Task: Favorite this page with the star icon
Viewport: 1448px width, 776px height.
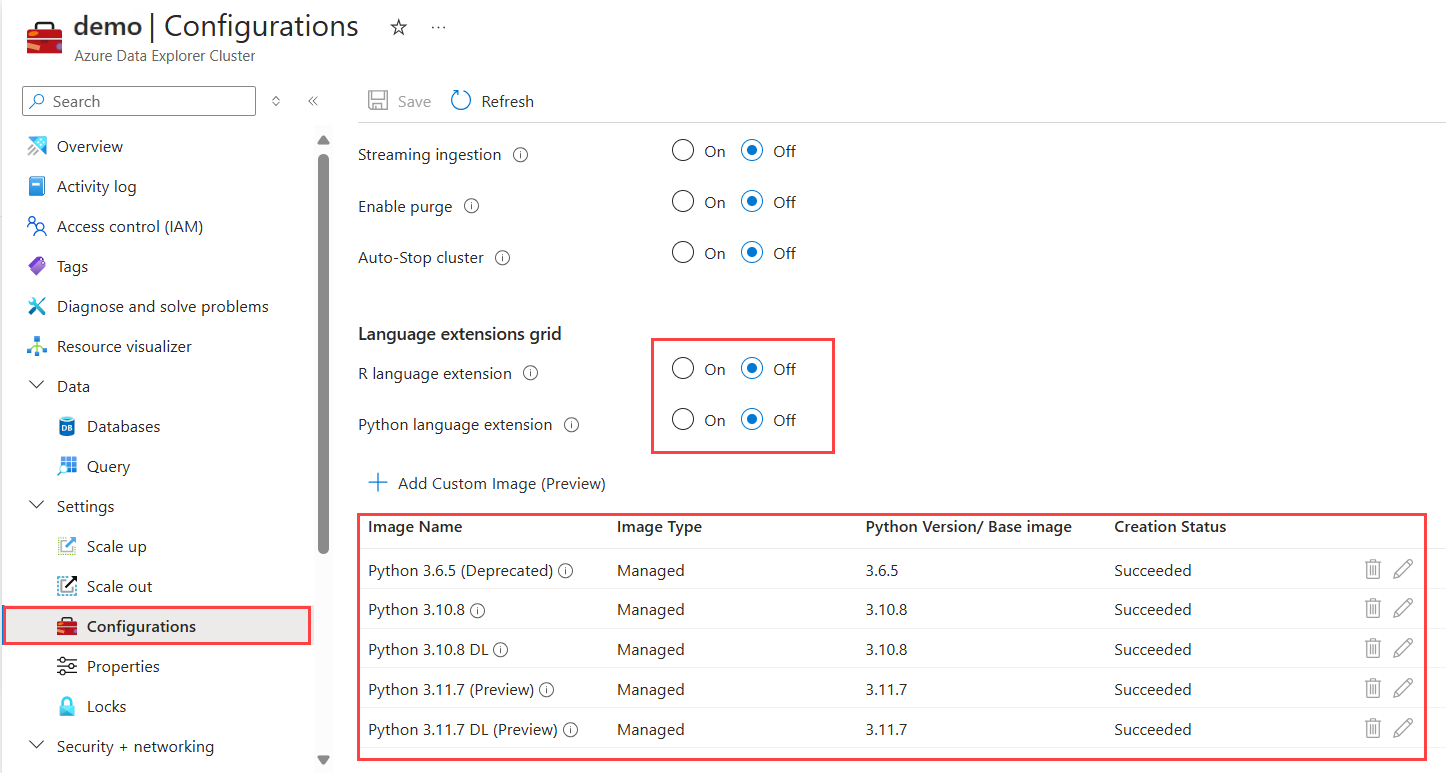Action: [398, 27]
